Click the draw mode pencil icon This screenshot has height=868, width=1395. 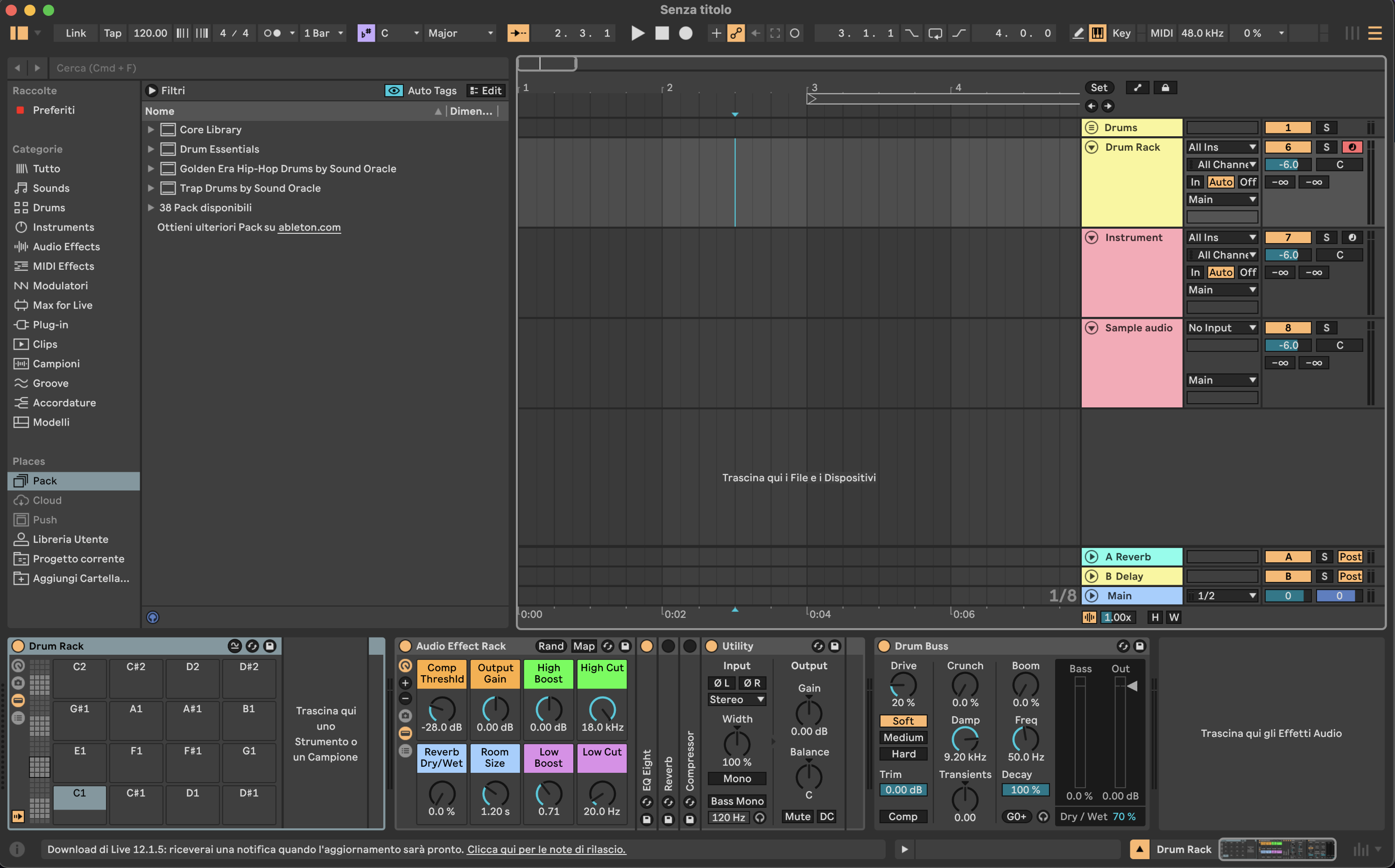[x=1076, y=33]
